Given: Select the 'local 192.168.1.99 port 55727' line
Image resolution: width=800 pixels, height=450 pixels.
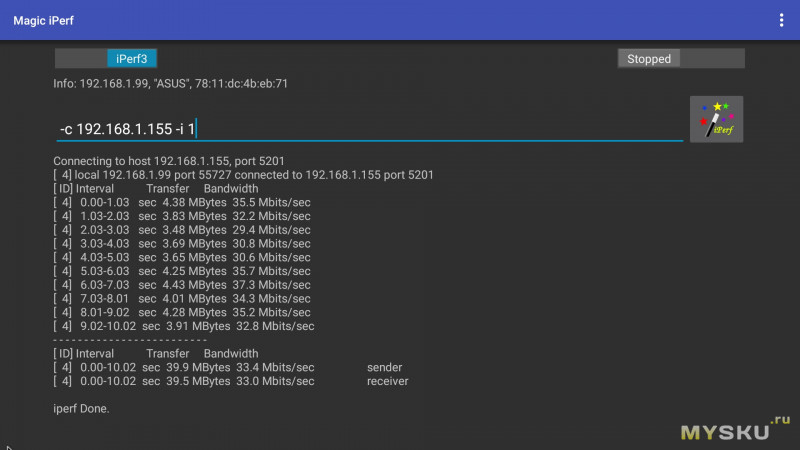Looking at the screenshot, I should point(243,175).
